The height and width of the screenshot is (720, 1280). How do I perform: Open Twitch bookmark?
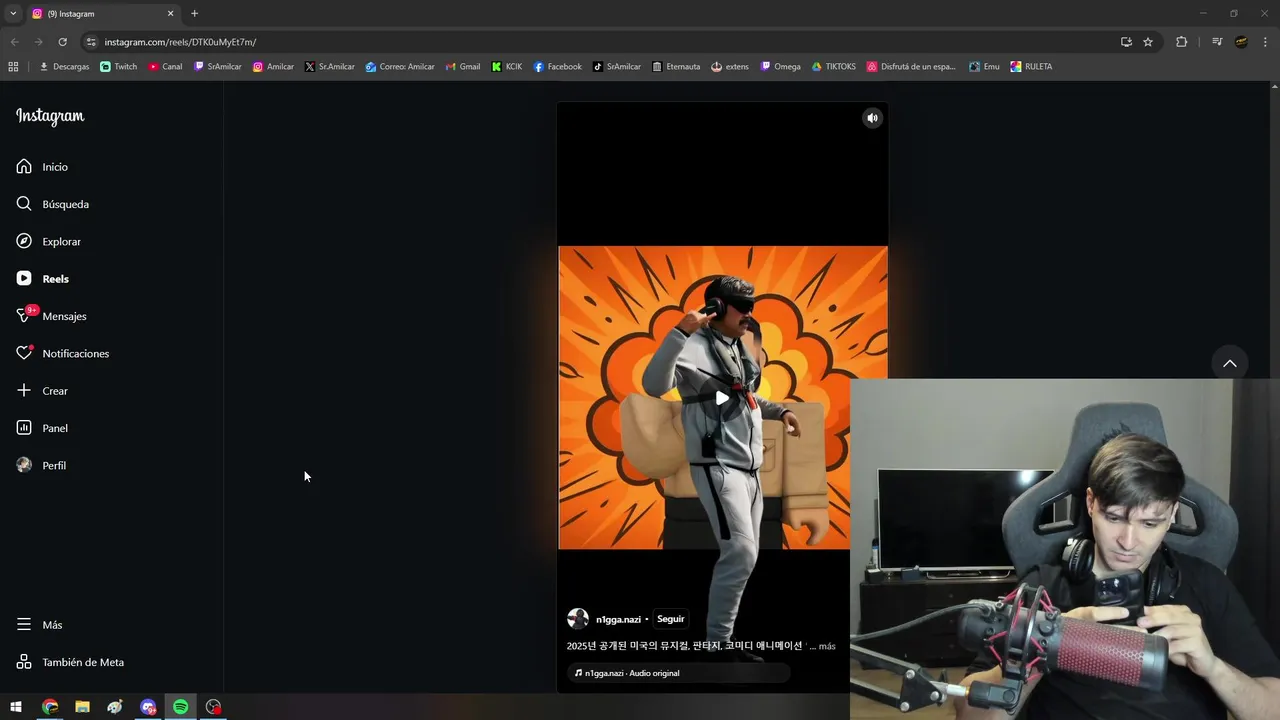(119, 67)
